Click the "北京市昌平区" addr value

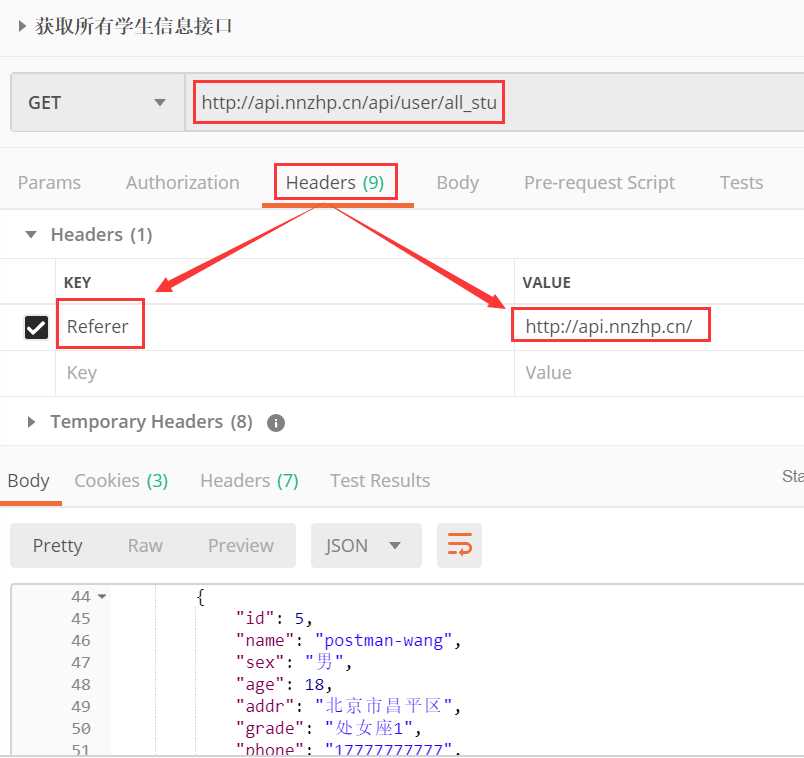point(384,706)
